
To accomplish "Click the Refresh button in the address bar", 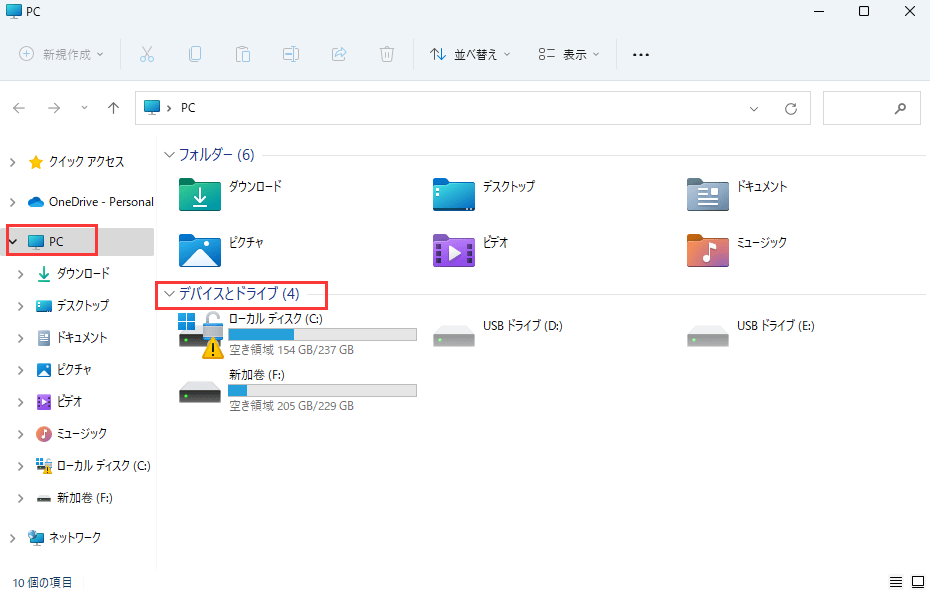I will tap(790, 107).
